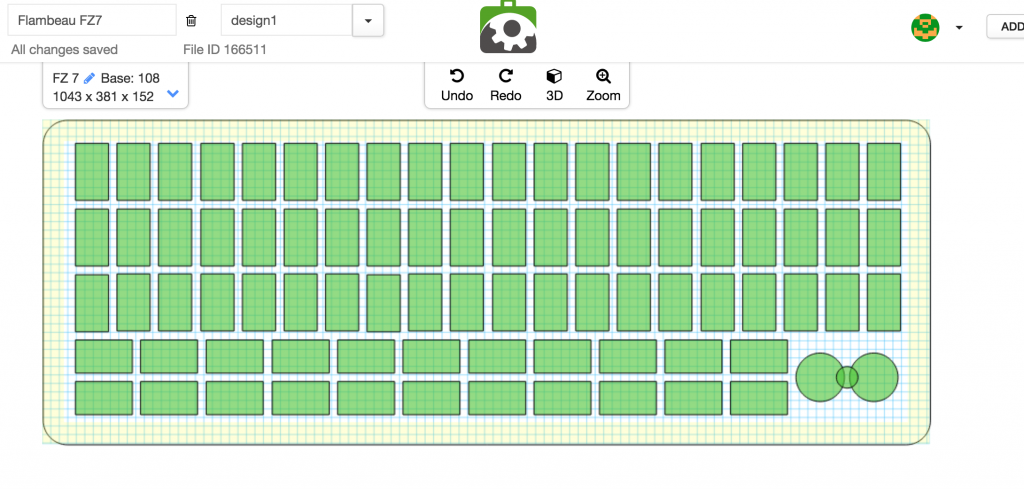Click the trash icon beside Flambeau FZ7
Image resolution: width=1024 pixels, height=489 pixels.
coord(191,20)
